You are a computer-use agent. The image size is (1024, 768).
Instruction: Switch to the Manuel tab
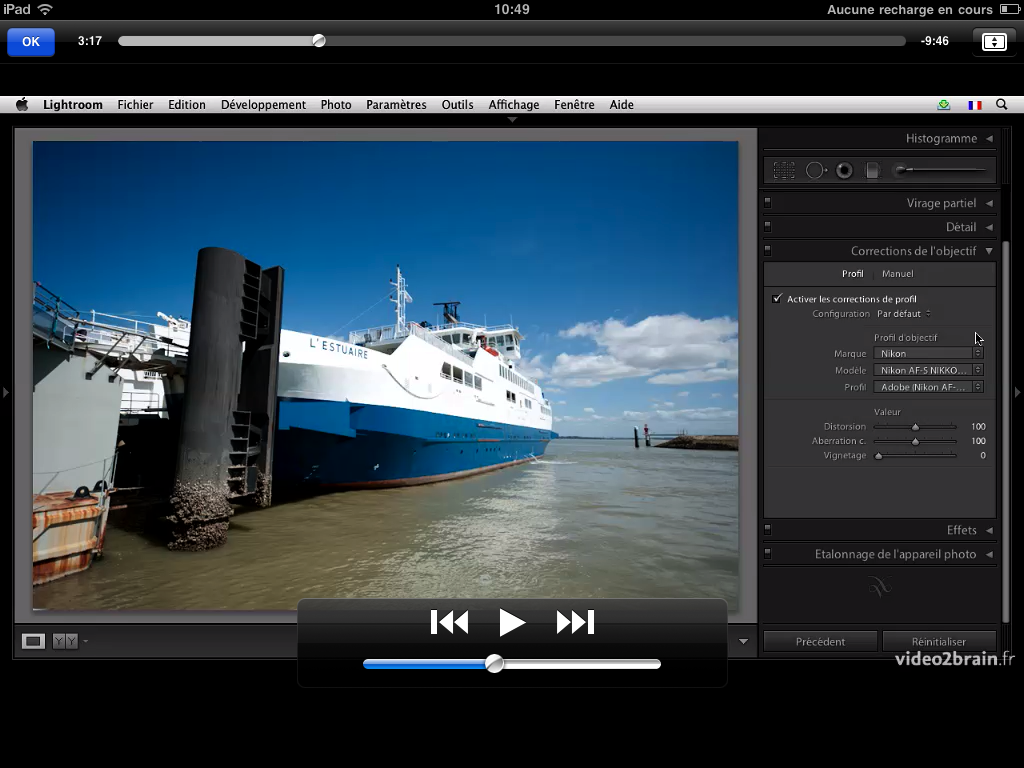click(x=897, y=274)
